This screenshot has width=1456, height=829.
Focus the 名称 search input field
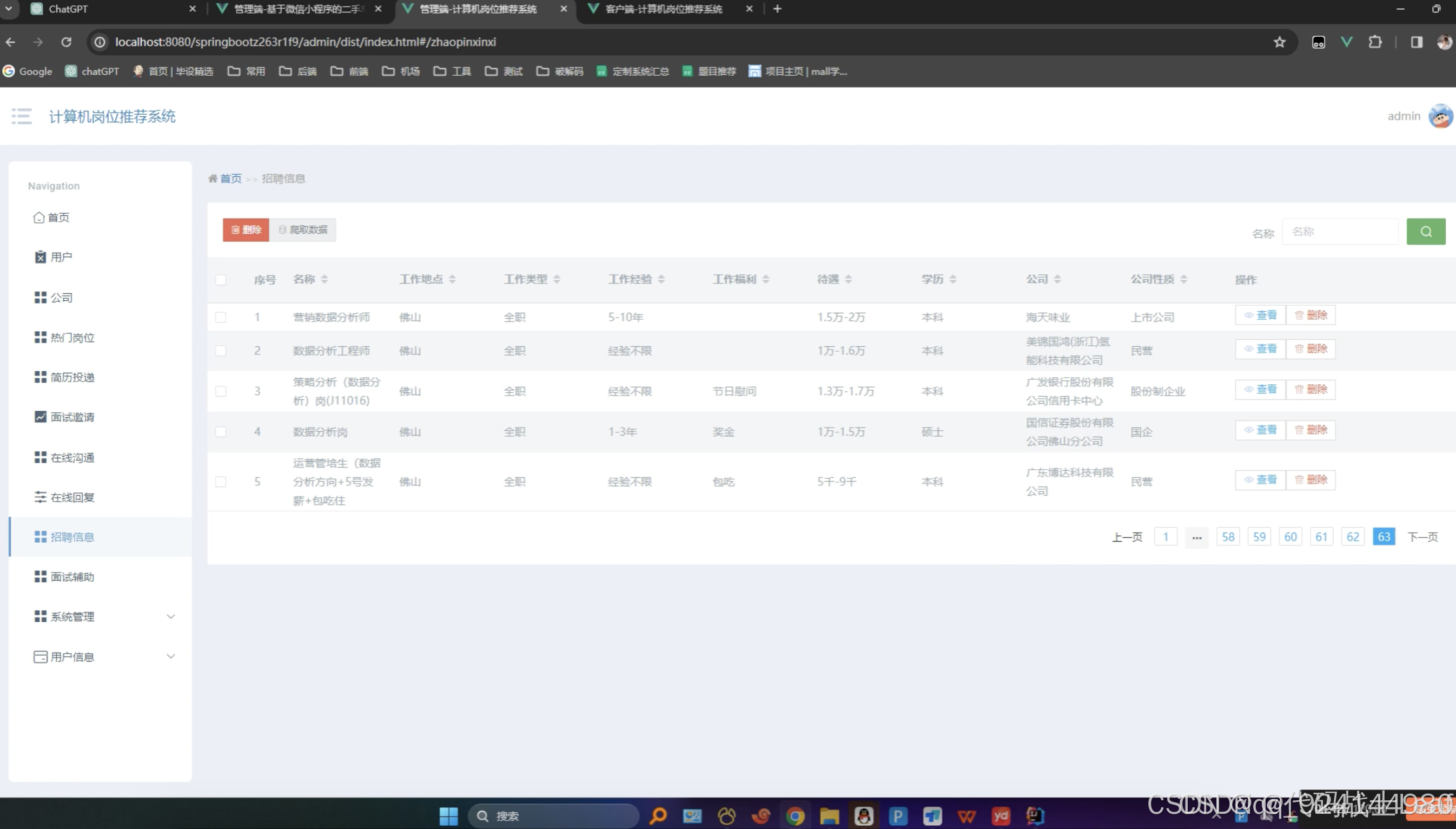tap(1339, 232)
